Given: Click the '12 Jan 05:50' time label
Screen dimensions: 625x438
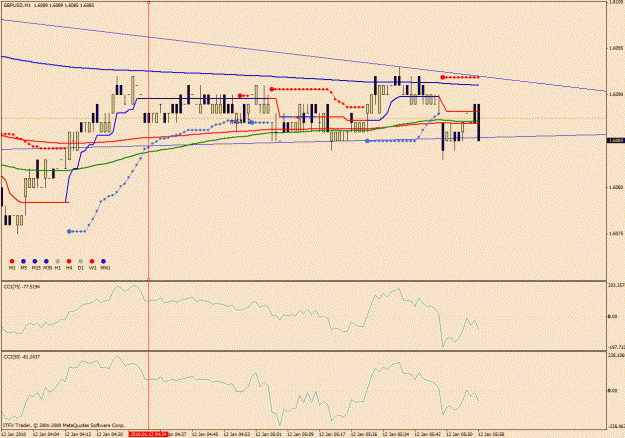Looking at the screenshot, I should (x=460, y=434).
